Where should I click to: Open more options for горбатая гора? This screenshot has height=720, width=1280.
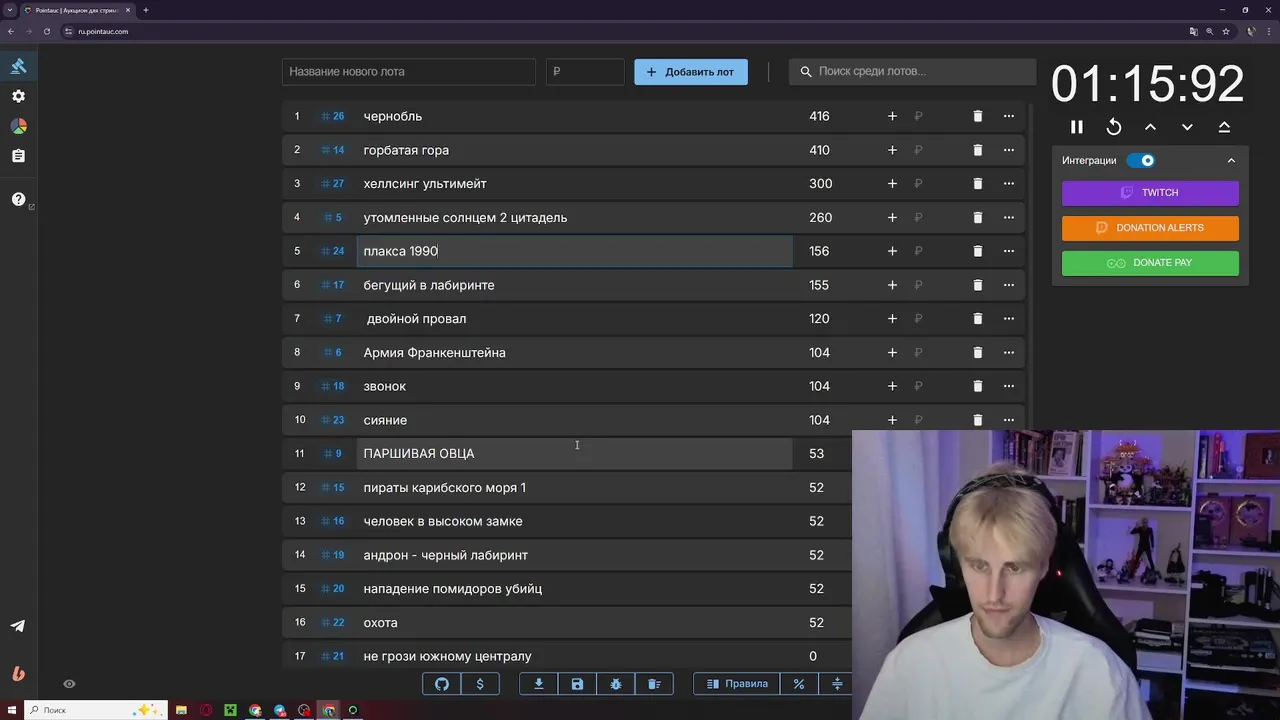1008,150
